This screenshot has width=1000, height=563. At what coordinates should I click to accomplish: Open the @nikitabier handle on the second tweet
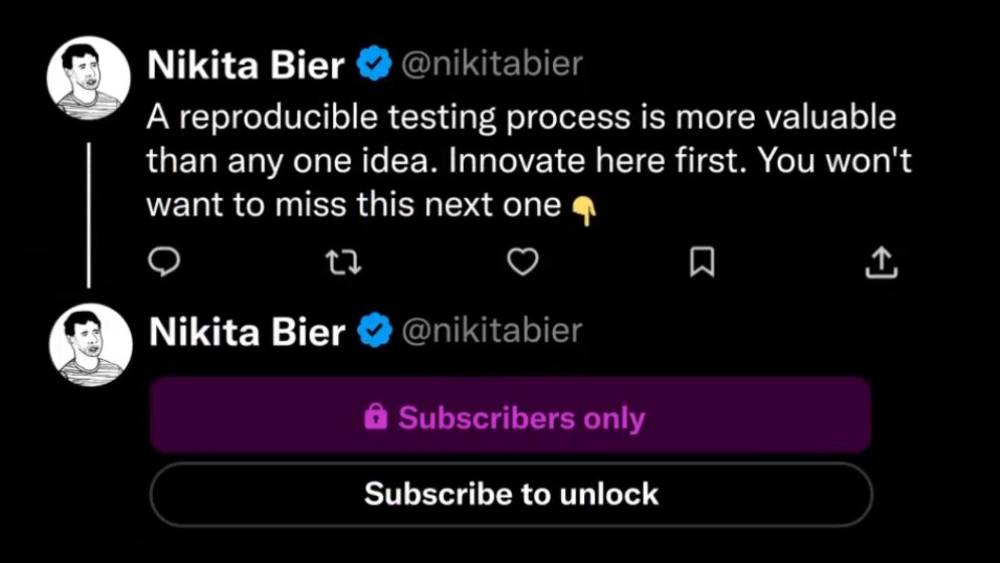tap(491, 331)
